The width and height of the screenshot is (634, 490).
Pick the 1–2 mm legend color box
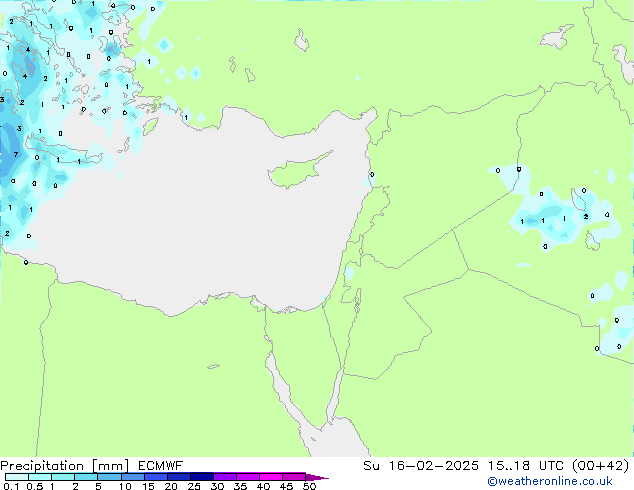click(63, 477)
